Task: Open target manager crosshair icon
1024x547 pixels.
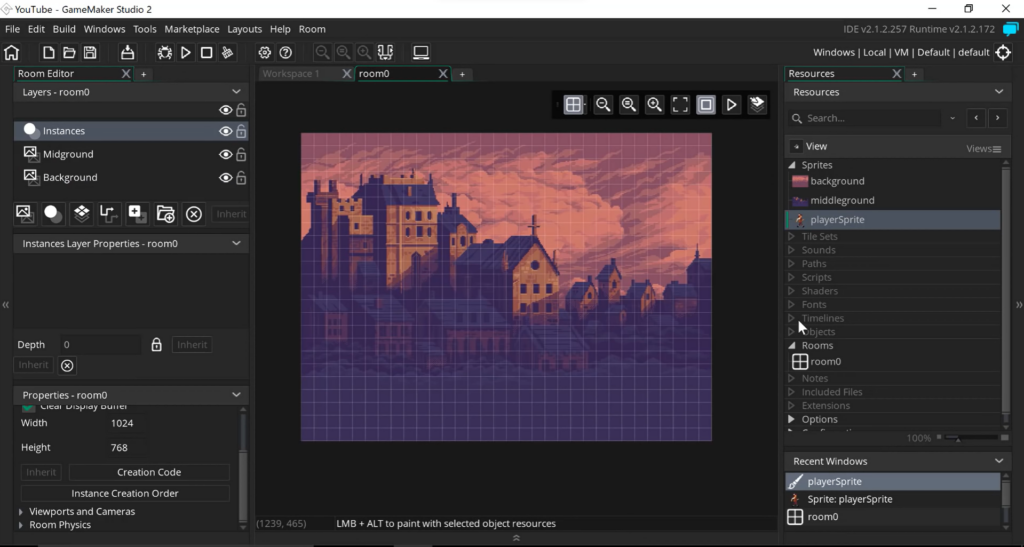Action: pos(1003,52)
